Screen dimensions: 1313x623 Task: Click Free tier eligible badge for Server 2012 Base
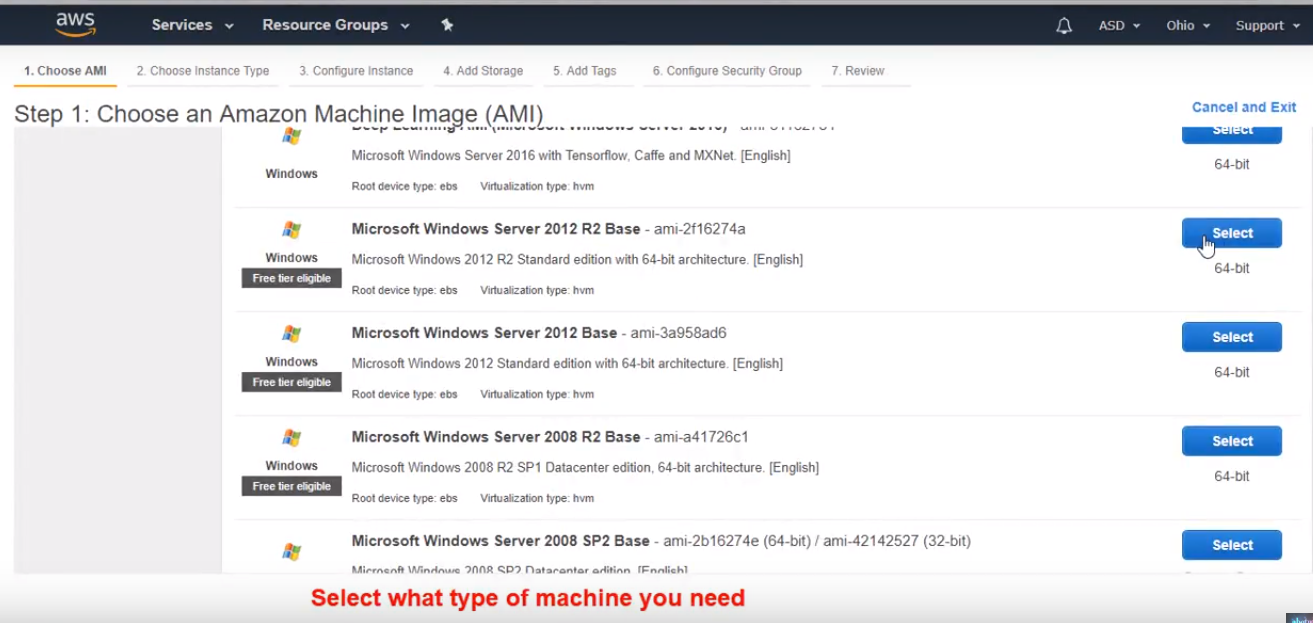(292, 382)
